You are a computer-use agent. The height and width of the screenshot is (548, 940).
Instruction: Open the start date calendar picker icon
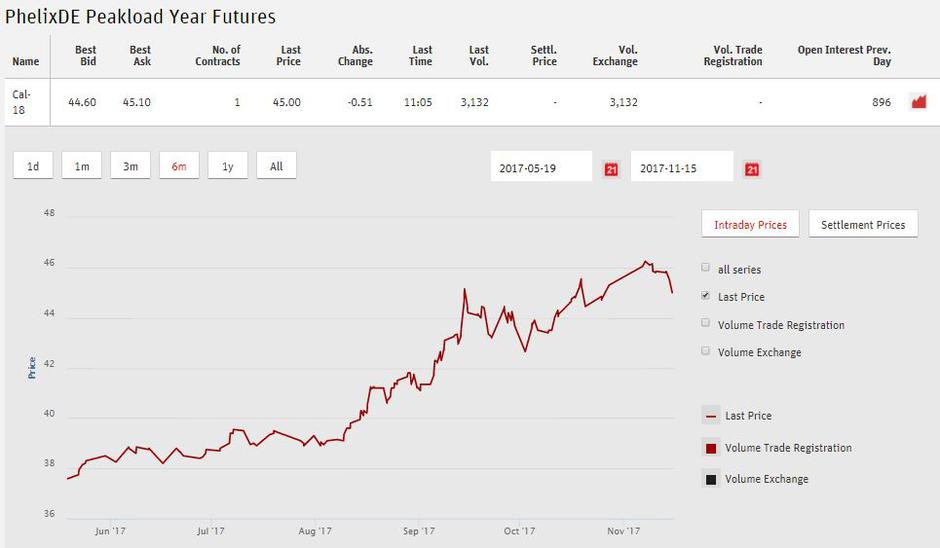pyautogui.click(x=612, y=169)
